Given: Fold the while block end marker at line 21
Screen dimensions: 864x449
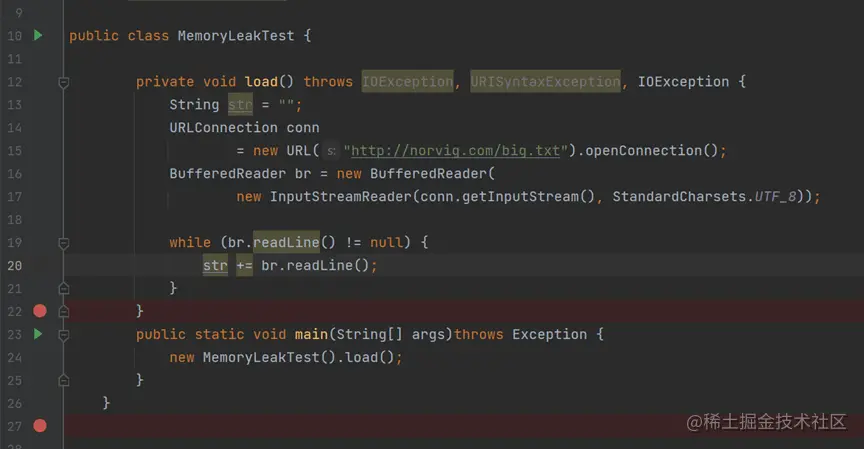Looking at the screenshot, I should [64, 288].
